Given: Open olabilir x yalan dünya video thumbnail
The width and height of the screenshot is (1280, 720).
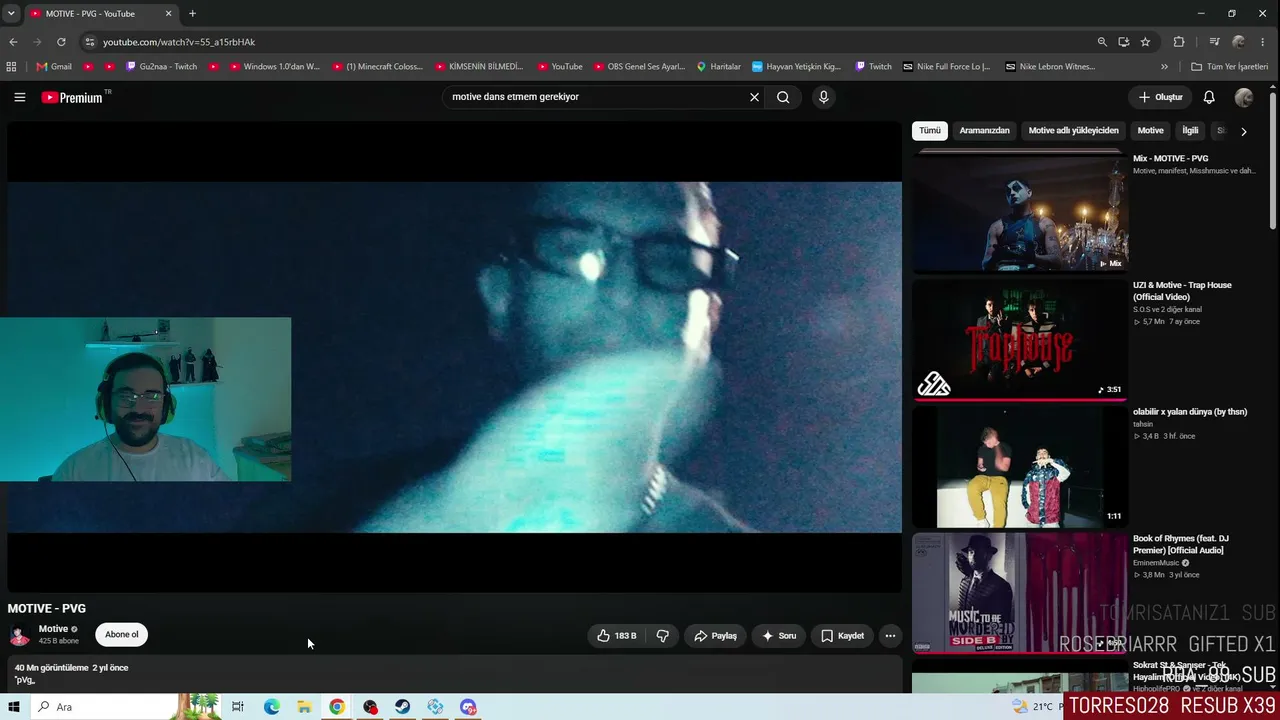Looking at the screenshot, I should click(x=1020, y=466).
